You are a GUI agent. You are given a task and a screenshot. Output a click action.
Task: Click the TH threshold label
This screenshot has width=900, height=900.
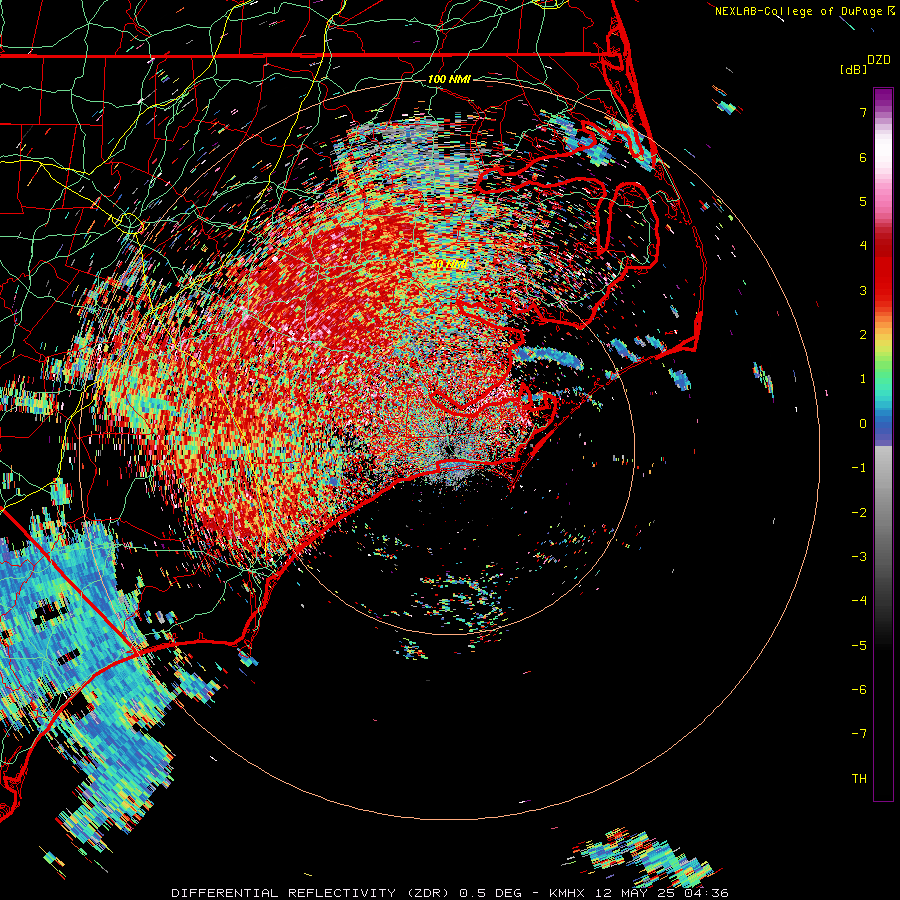(859, 779)
